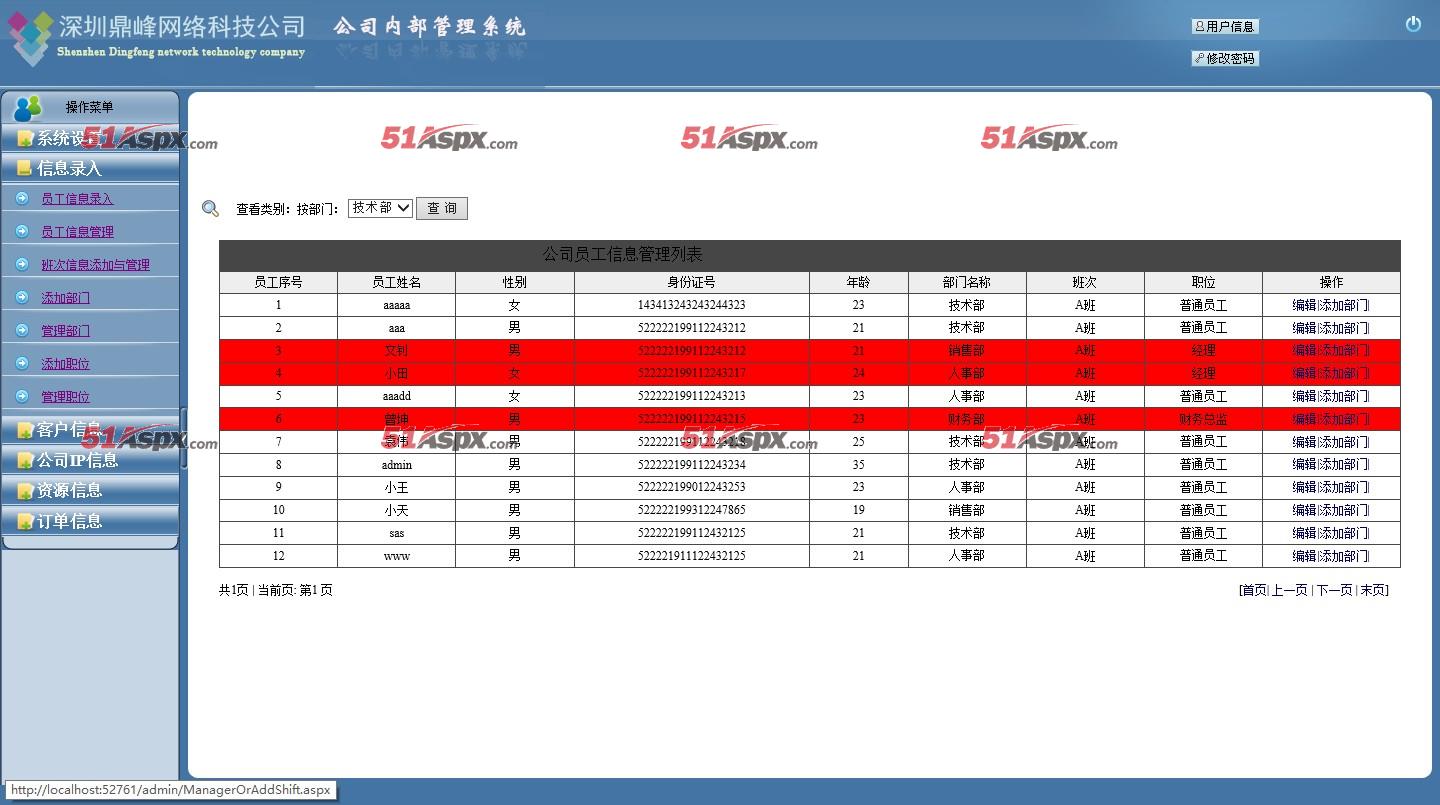The height and width of the screenshot is (805, 1440).
Task: Click 编辑 in the 小王 row
Action: click(x=1304, y=487)
